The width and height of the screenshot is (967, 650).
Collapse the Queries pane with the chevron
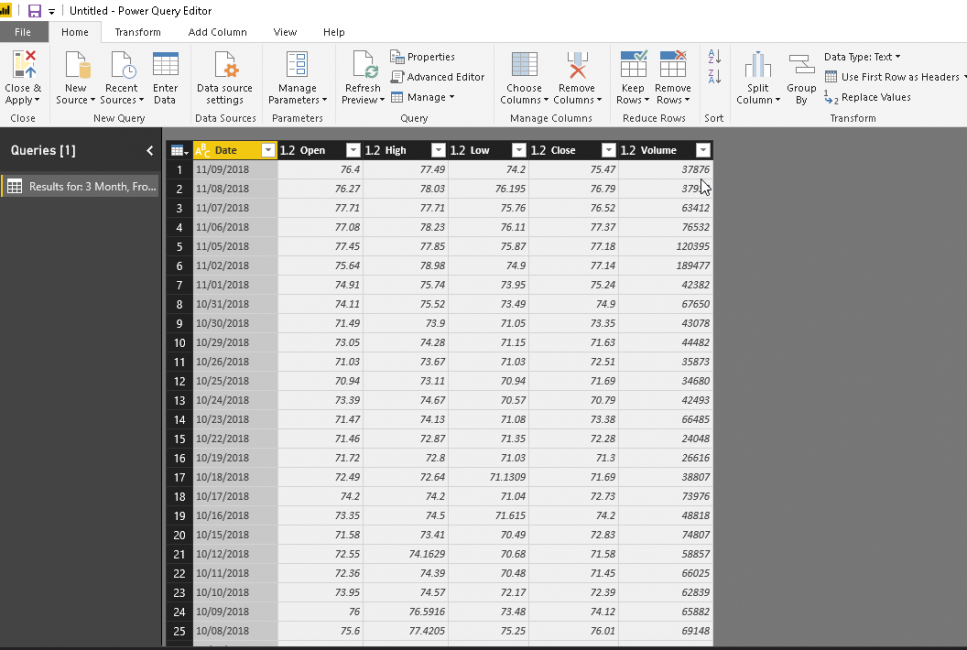[150, 151]
